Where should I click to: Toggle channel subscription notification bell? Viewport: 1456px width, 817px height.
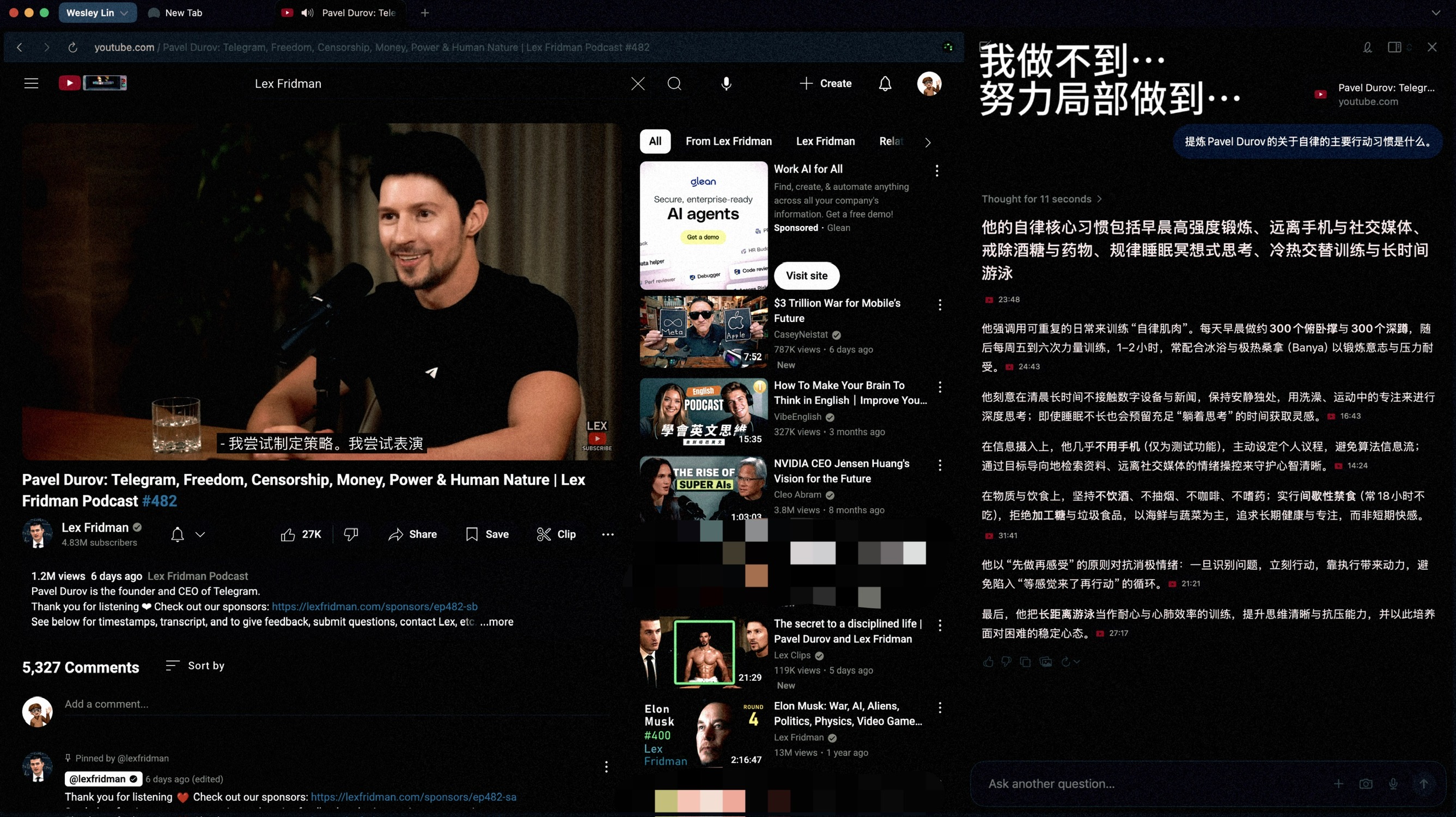click(178, 534)
